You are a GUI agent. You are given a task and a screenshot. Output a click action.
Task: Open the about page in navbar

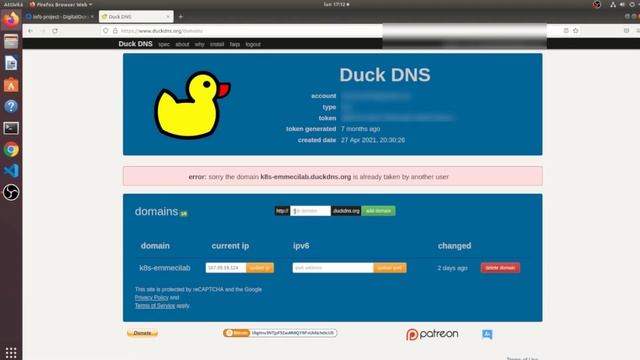pyautogui.click(x=182, y=44)
